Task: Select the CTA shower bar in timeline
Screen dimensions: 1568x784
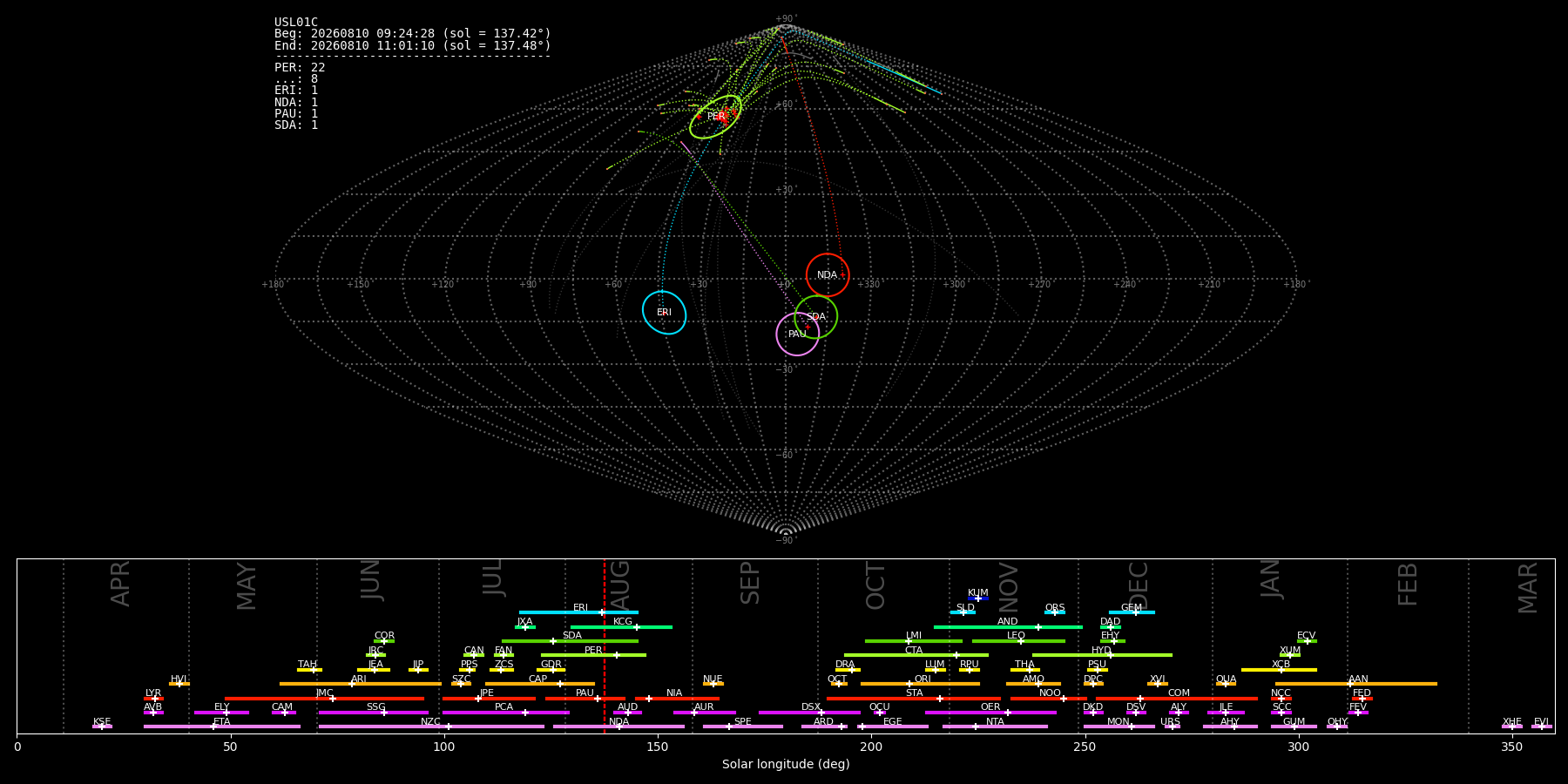Action: click(x=916, y=655)
